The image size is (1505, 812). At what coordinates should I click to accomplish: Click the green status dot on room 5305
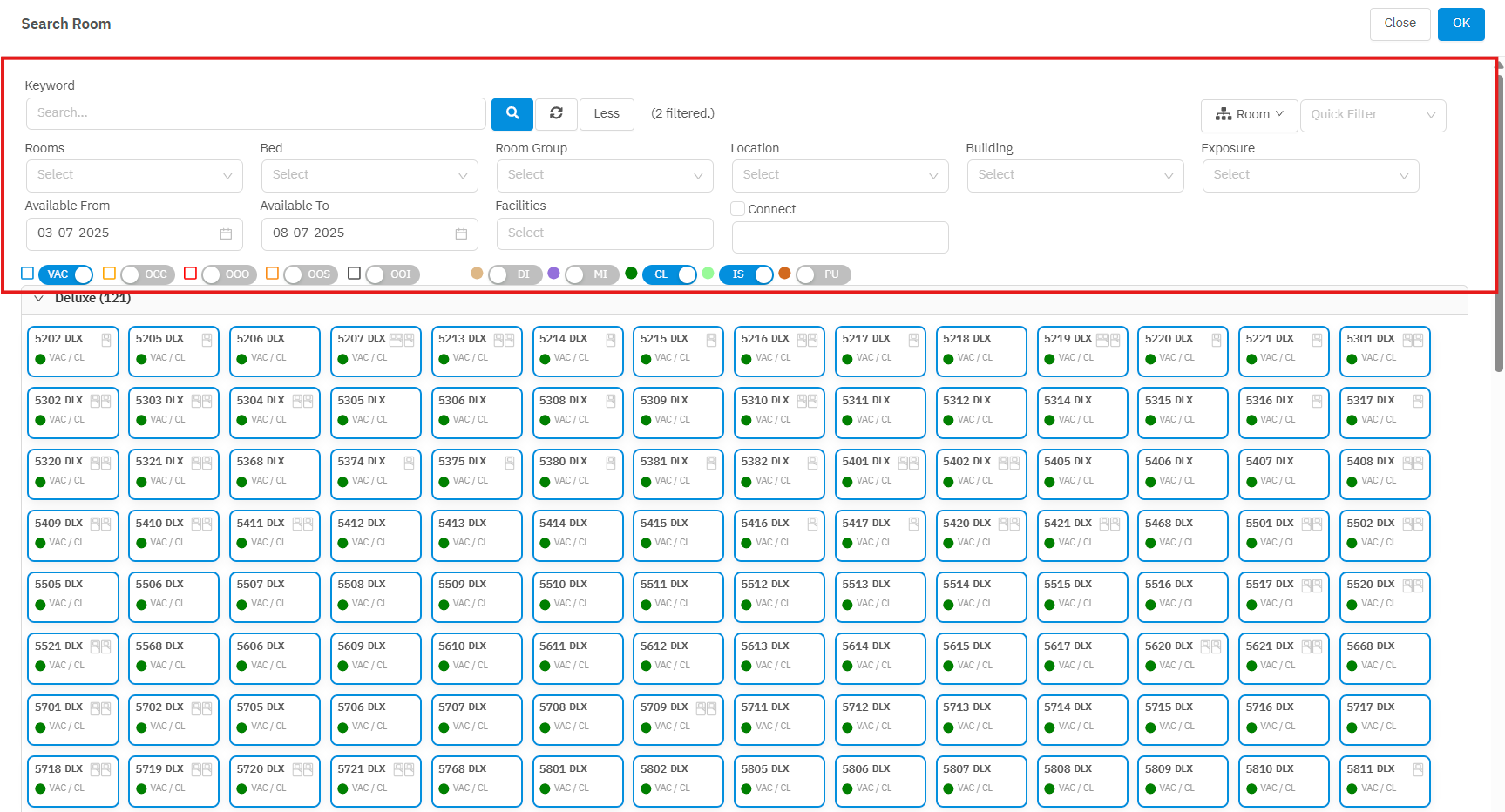point(342,420)
